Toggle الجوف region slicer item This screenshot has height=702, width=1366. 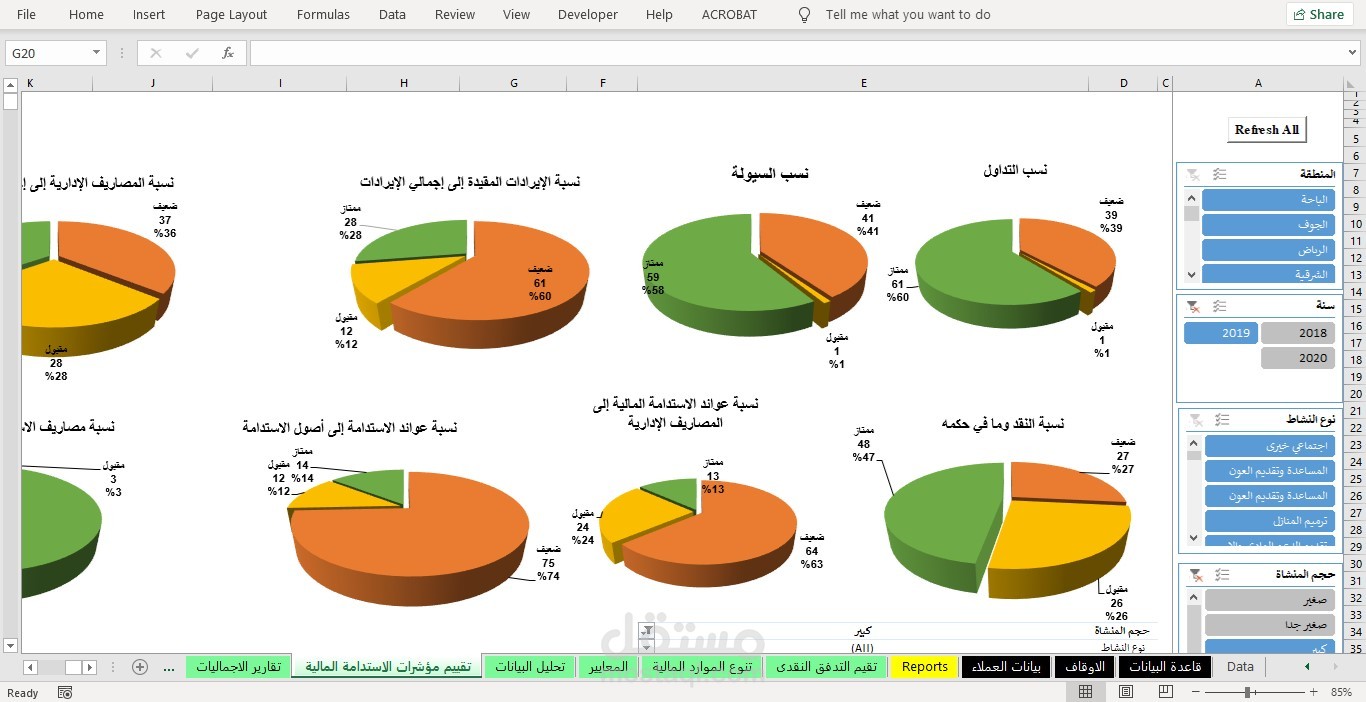pyautogui.click(x=1268, y=225)
